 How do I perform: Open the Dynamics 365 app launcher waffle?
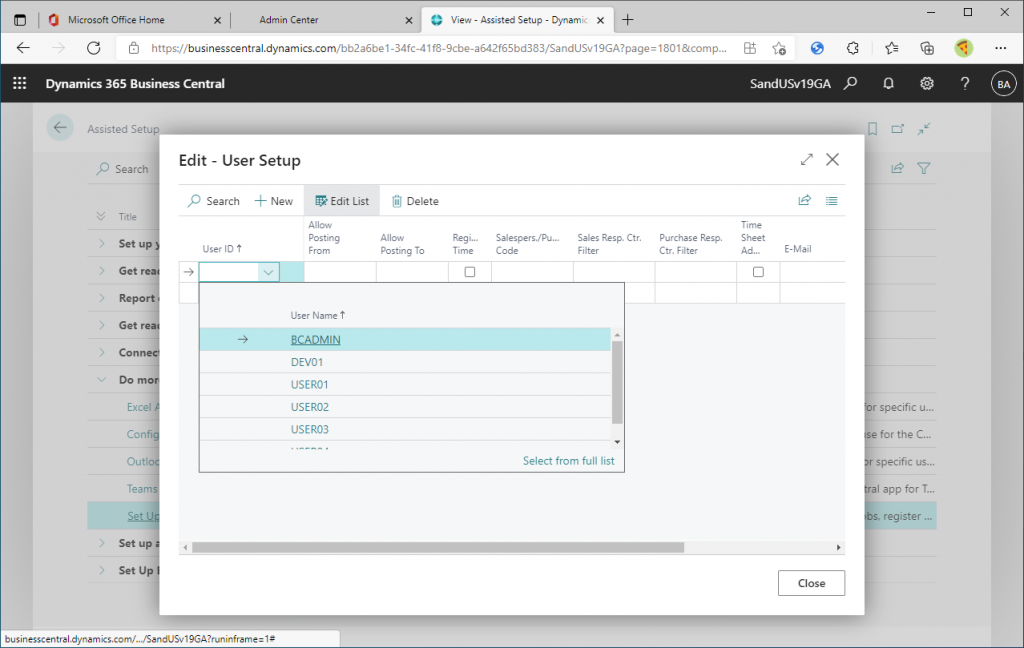[x=20, y=83]
